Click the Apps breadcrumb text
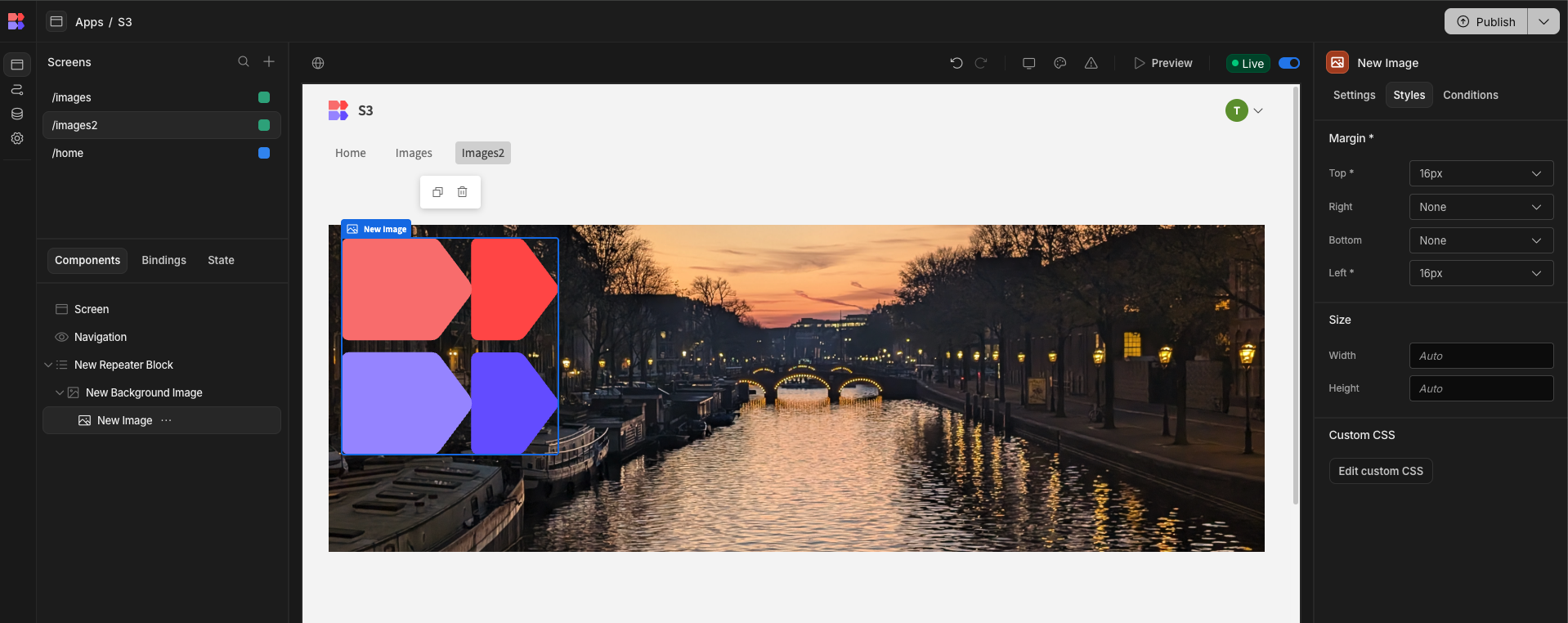The width and height of the screenshot is (1568, 623). coord(89,22)
